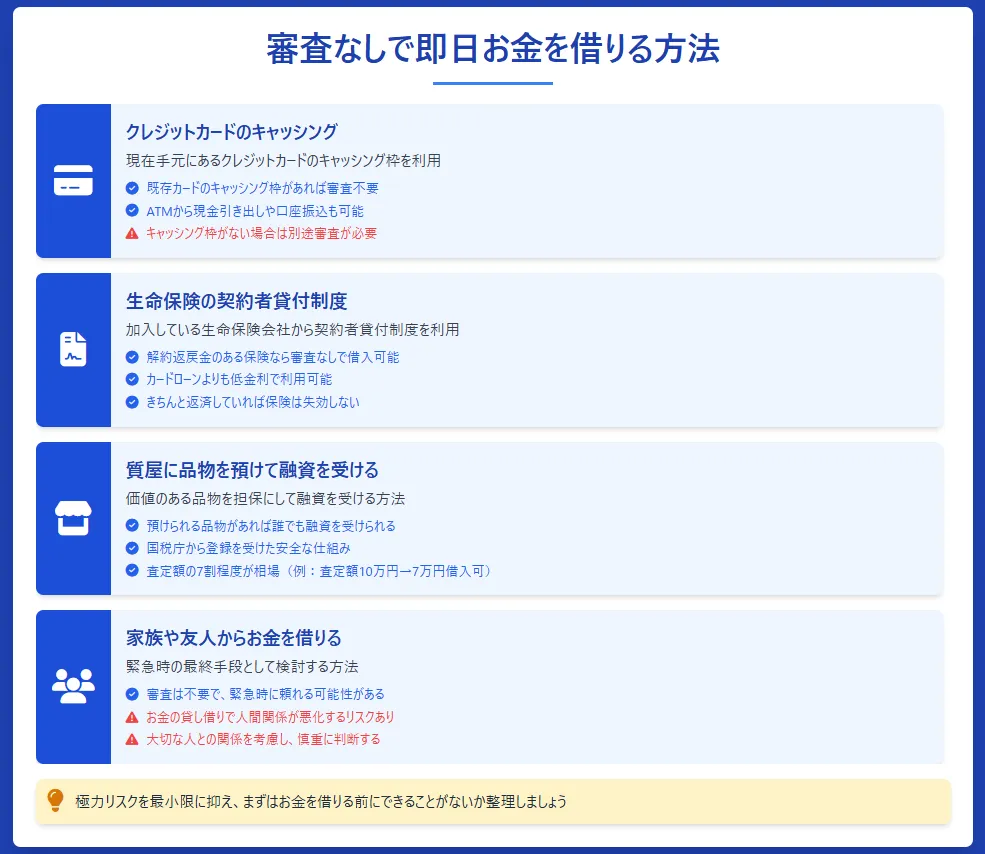985x854 pixels.
Task: Click heading クレジットカードのキャッシング
Action: point(232,132)
